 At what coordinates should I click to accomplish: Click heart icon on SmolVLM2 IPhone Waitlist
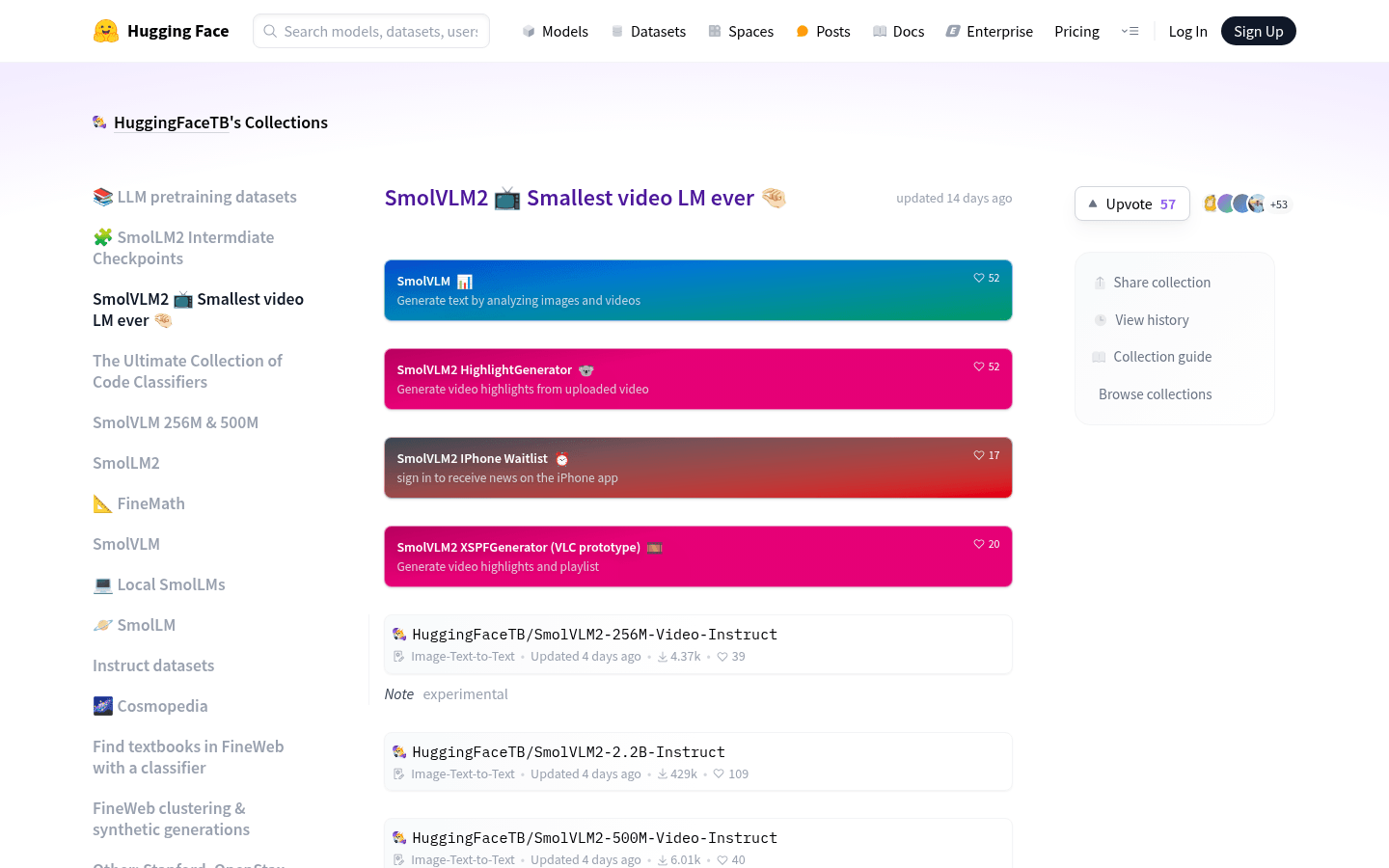(979, 455)
